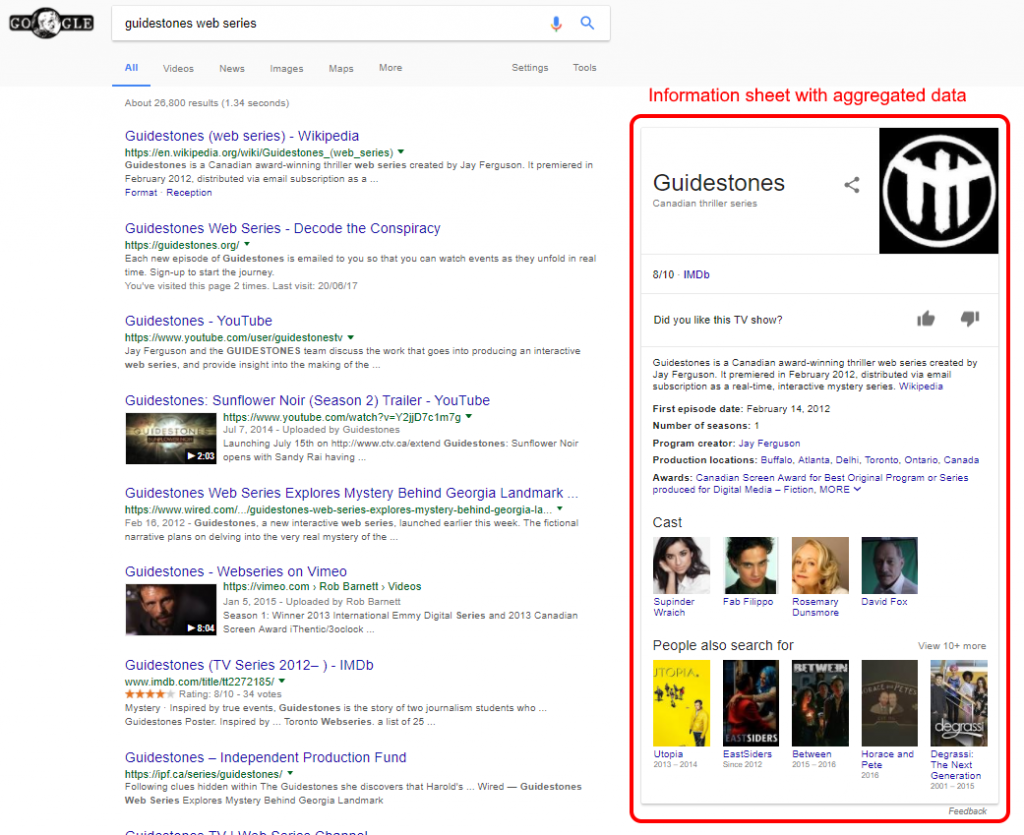
Task: Open Fab Filippo cast photo
Action: 751,565
